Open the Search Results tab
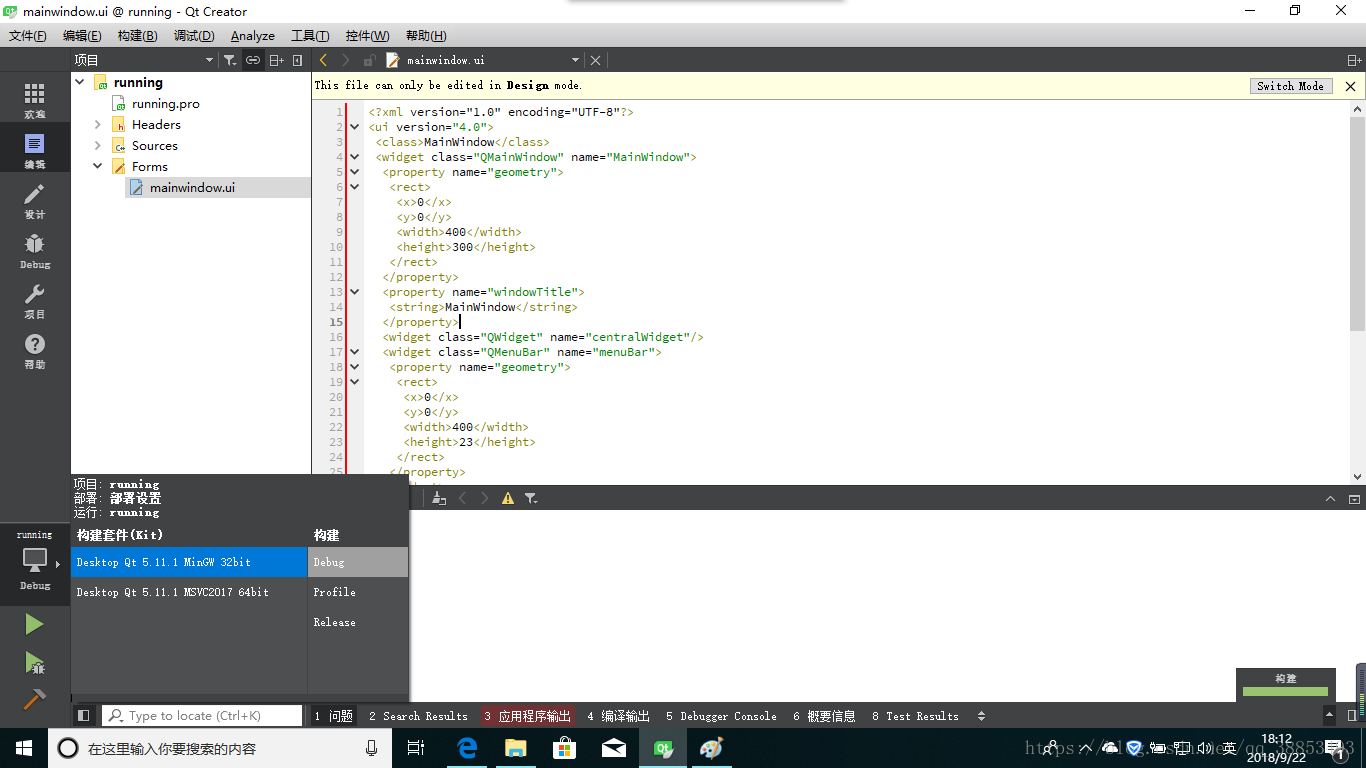The height and width of the screenshot is (768, 1366). pos(418,716)
